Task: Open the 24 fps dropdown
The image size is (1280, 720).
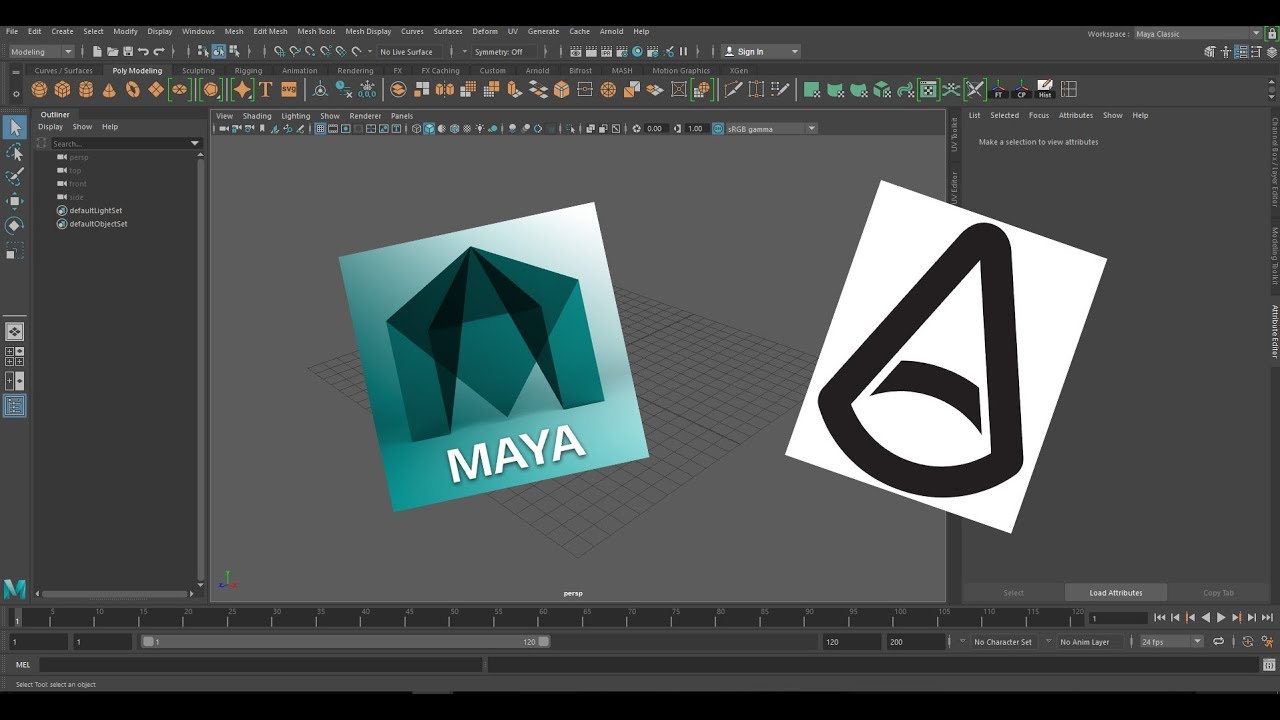Action: (x=1171, y=642)
